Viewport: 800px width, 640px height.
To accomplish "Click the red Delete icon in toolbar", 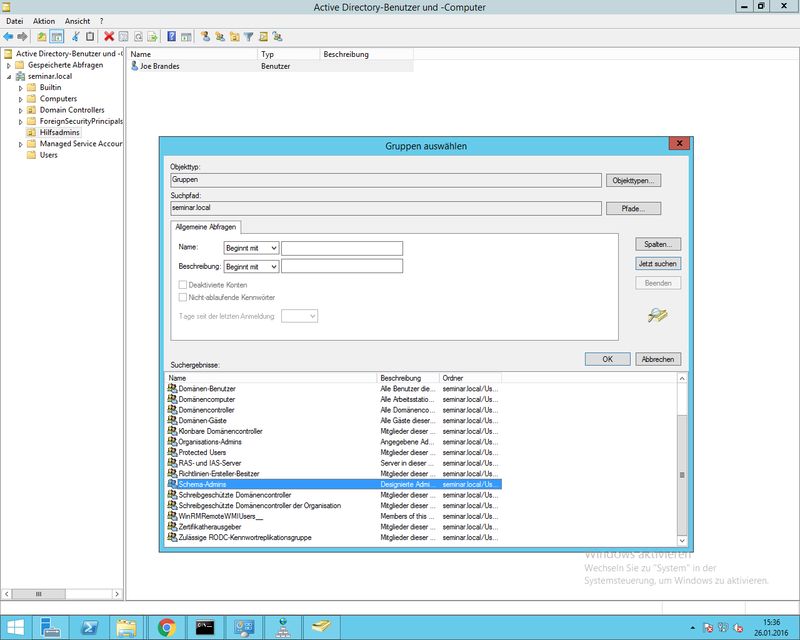I will click(x=109, y=37).
